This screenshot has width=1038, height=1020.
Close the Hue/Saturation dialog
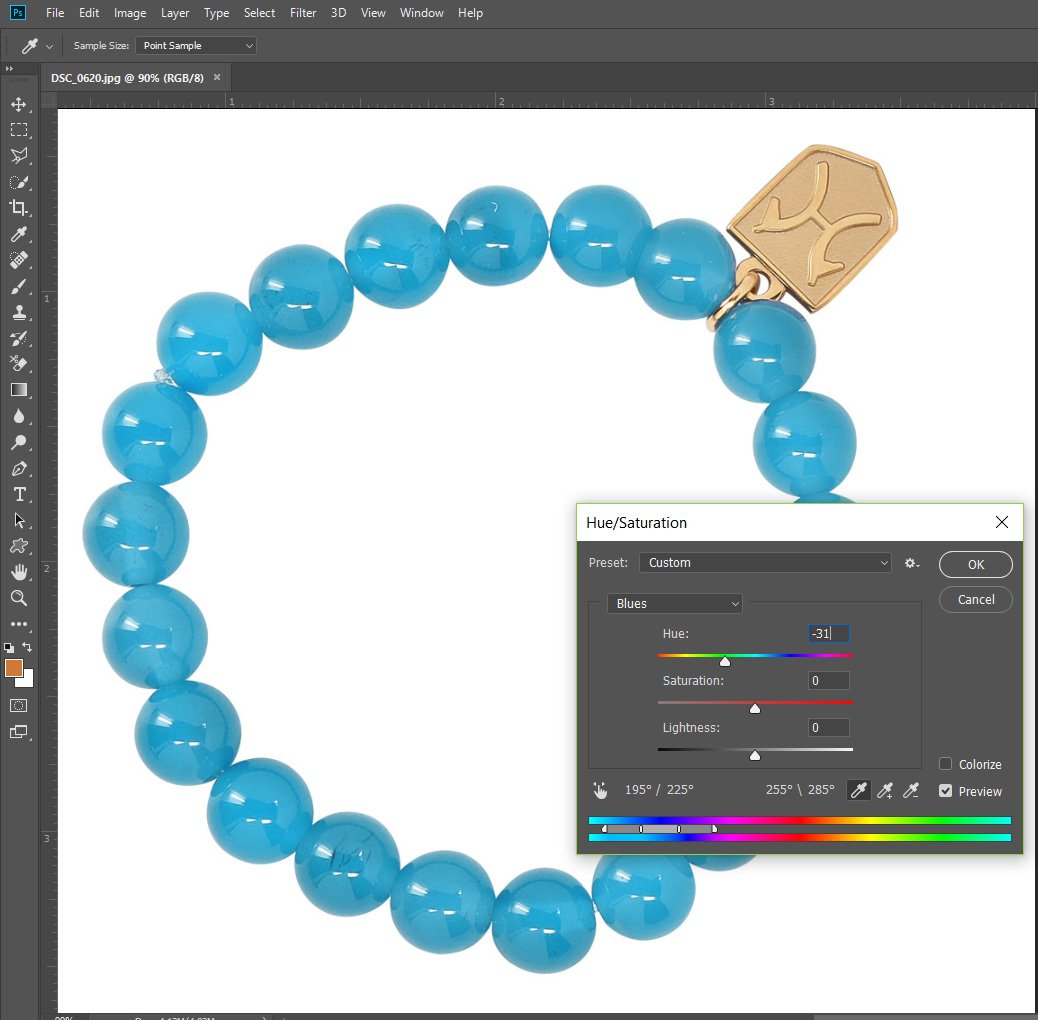1002,522
